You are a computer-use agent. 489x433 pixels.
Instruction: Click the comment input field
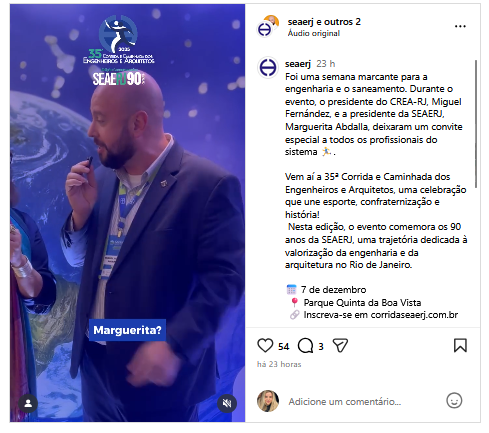[x=363, y=401]
